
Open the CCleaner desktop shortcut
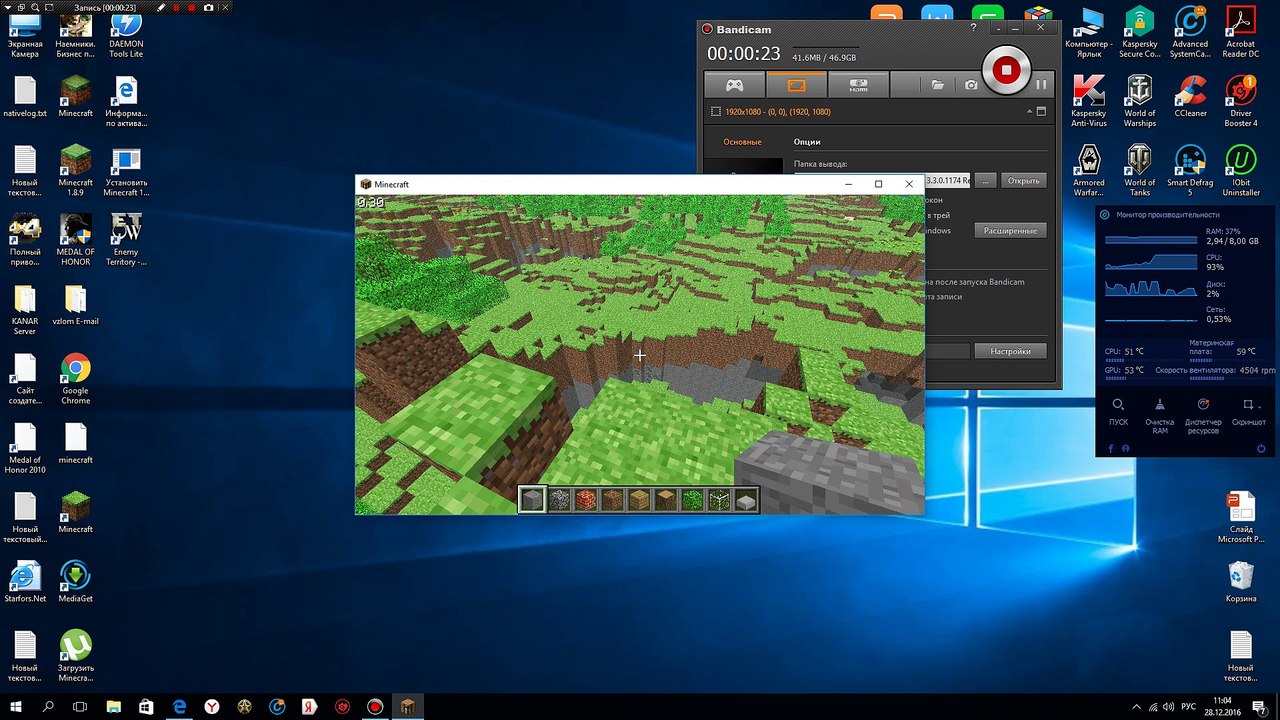pyautogui.click(x=1190, y=98)
